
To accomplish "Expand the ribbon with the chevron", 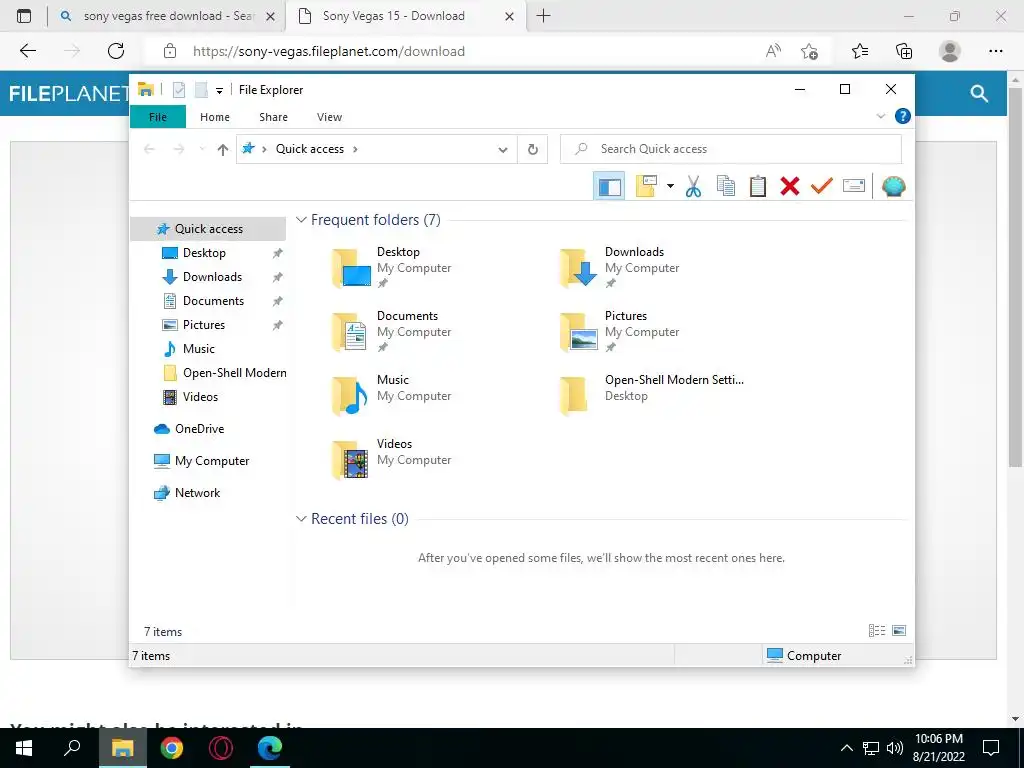I will (x=880, y=116).
